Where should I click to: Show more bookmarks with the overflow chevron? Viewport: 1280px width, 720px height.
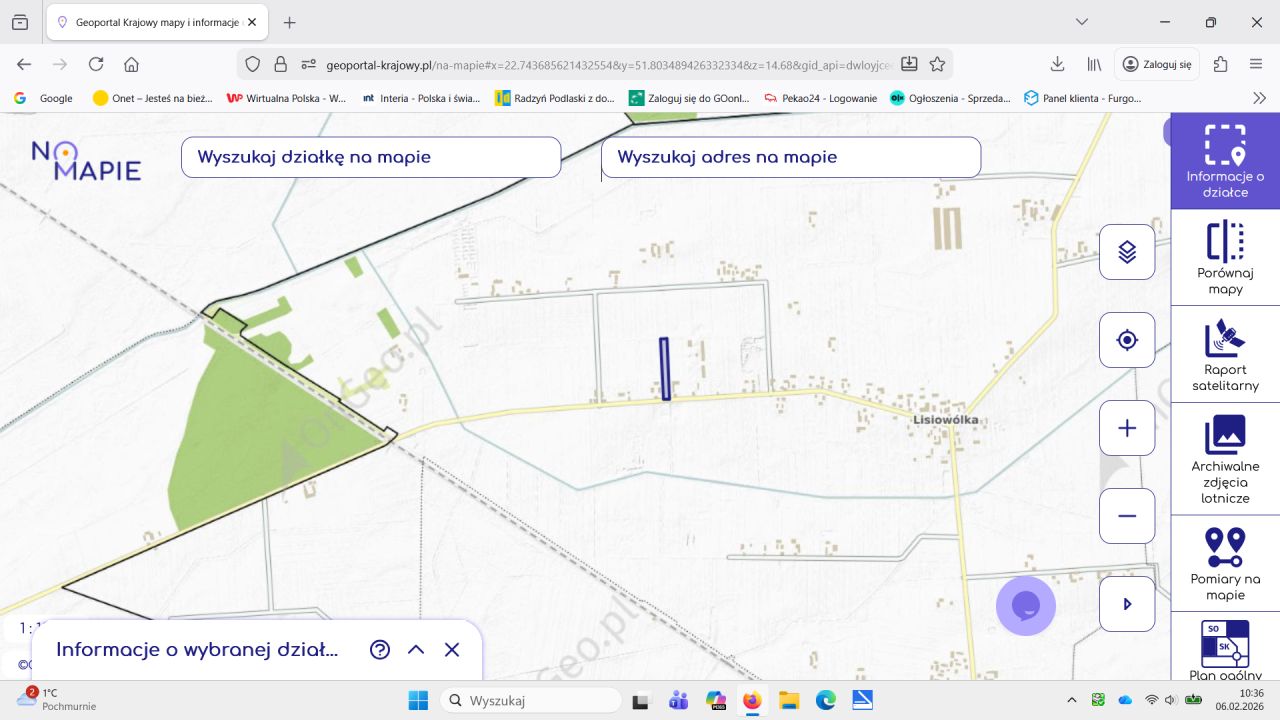(x=1259, y=98)
